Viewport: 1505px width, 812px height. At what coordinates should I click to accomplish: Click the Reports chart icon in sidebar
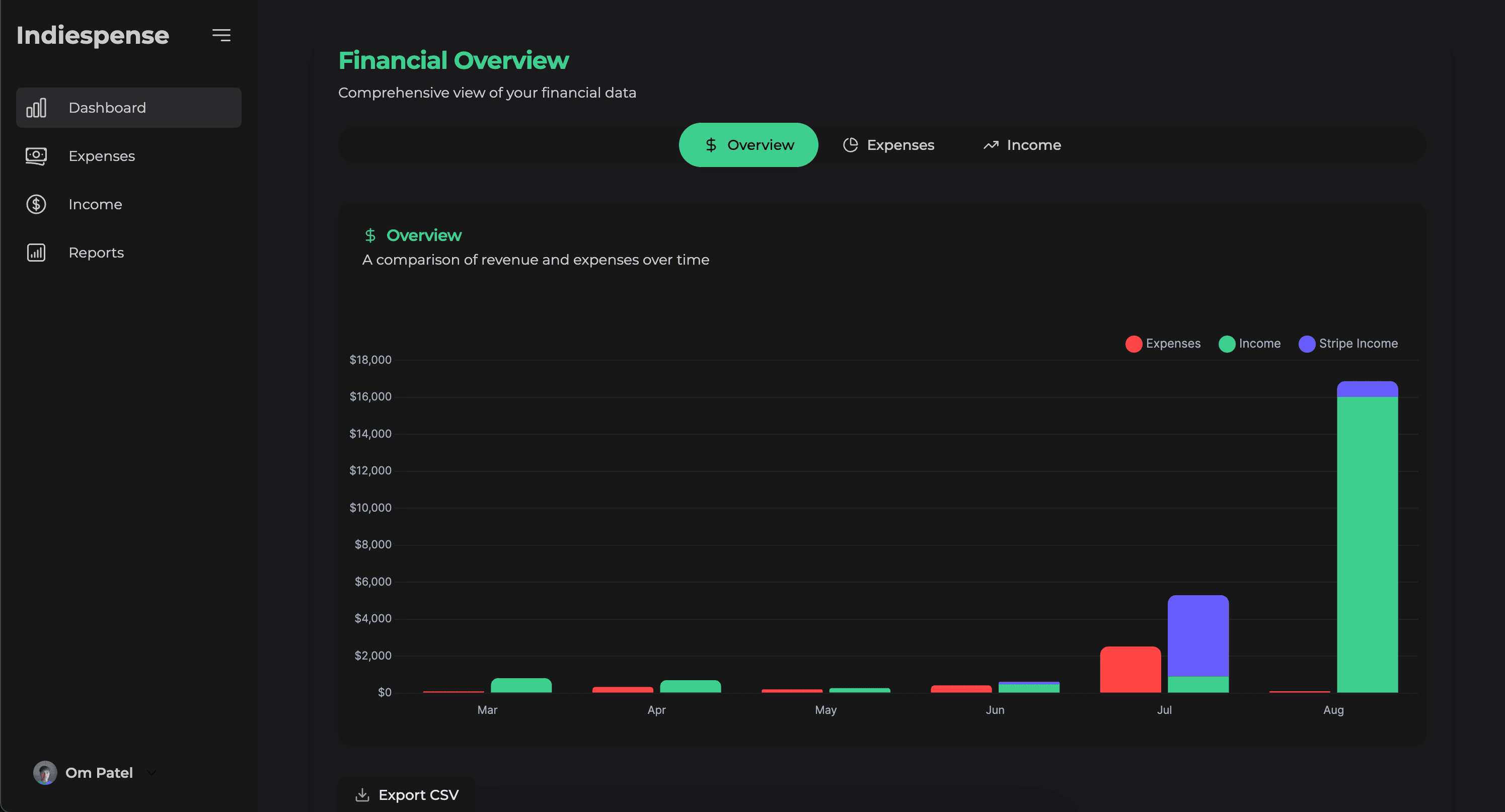pyautogui.click(x=36, y=253)
